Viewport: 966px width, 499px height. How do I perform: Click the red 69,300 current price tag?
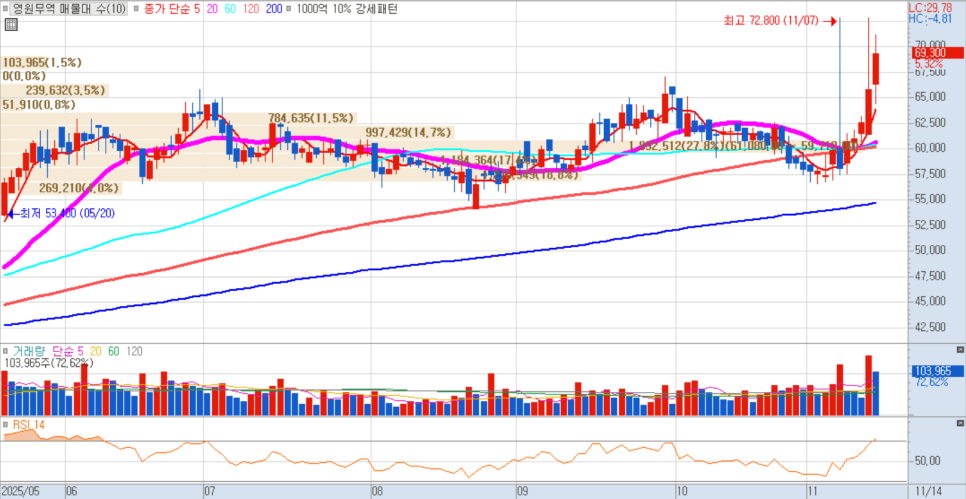[936, 52]
